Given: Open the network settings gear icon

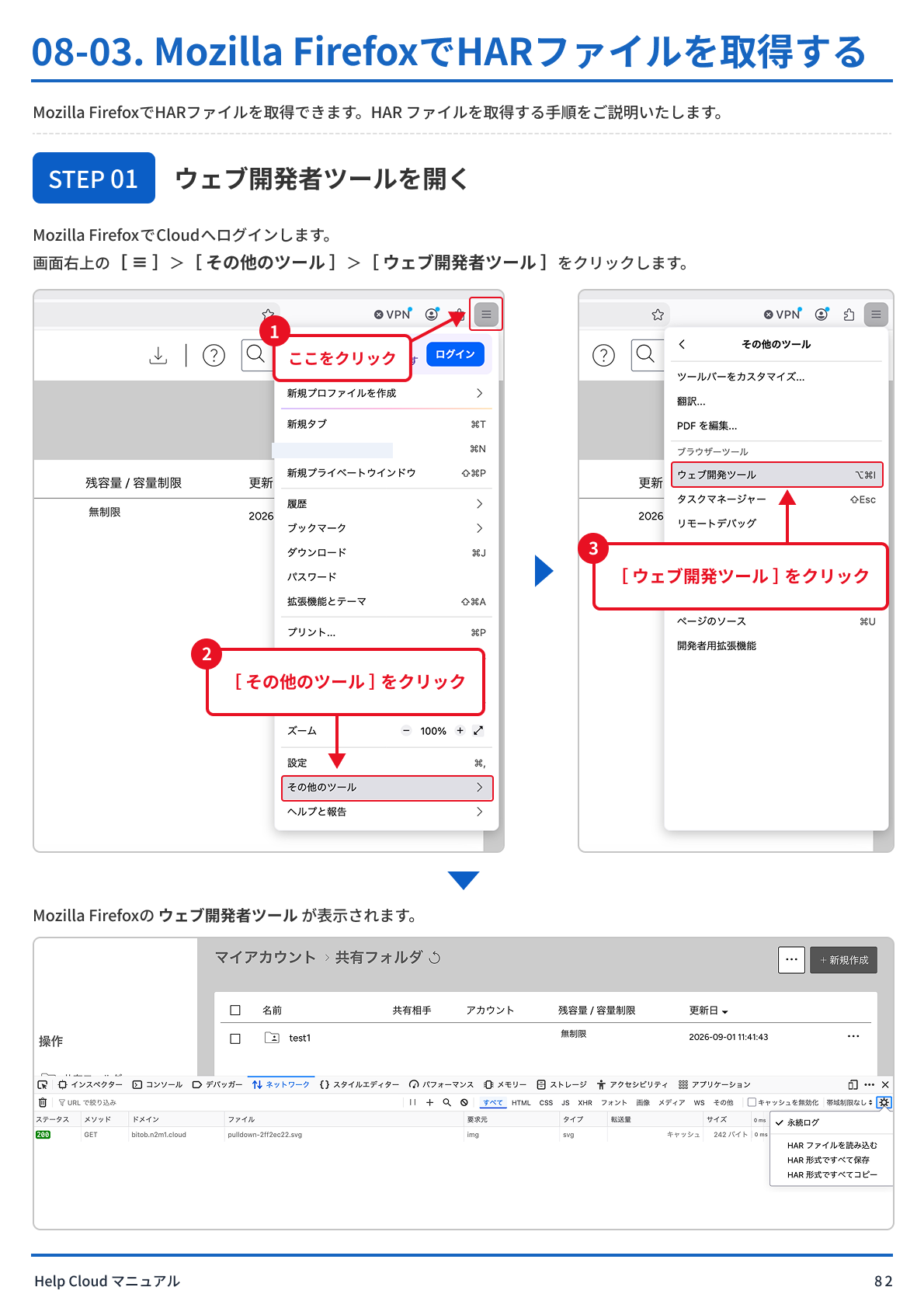Looking at the screenshot, I should tap(884, 1102).
